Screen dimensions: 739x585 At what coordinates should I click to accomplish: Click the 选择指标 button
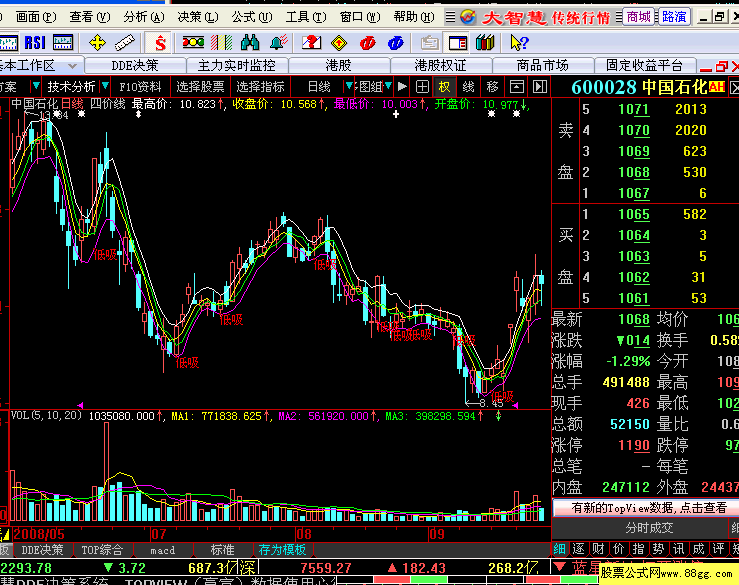260,87
